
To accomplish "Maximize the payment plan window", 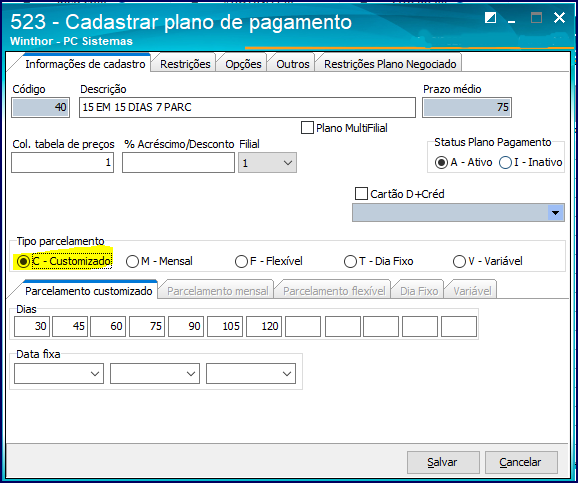I will click(x=536, y=18).
